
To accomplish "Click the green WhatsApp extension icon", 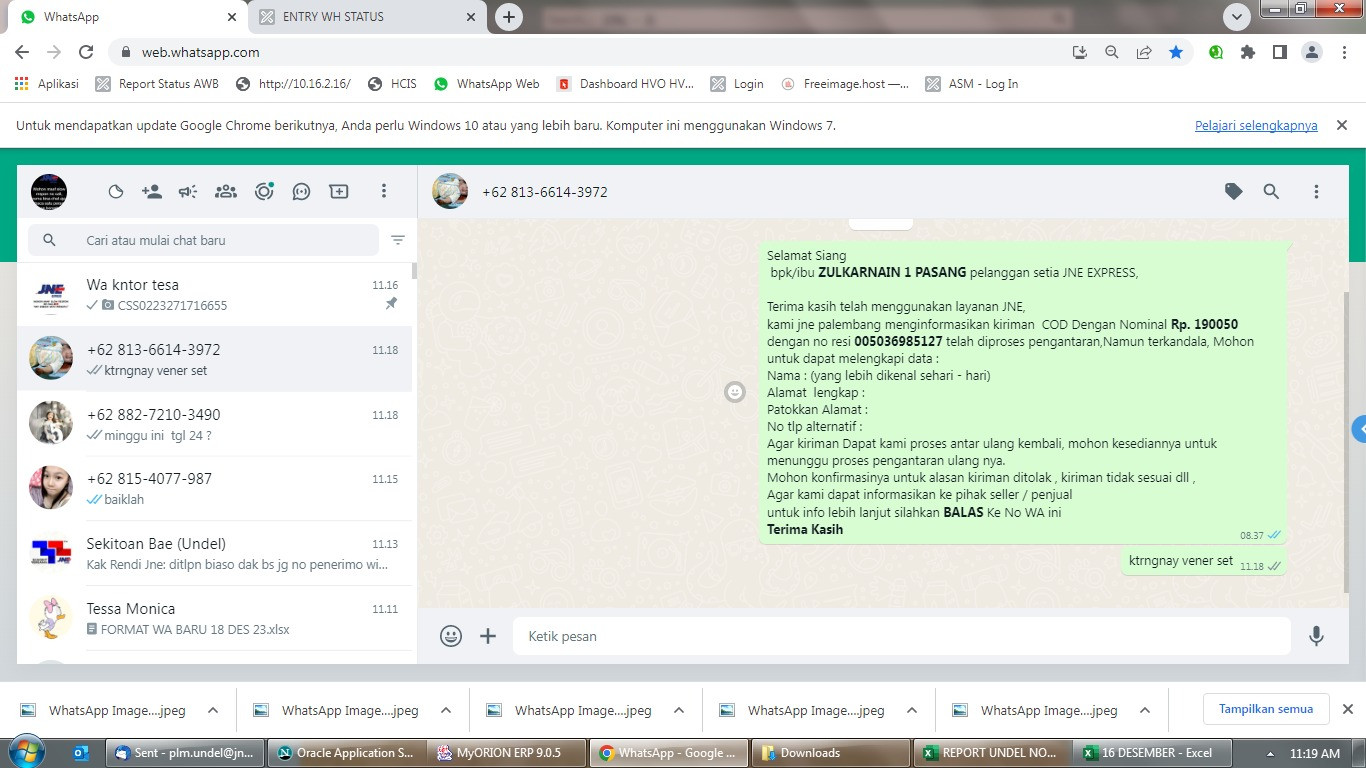I will click(x=1216, y=52).
